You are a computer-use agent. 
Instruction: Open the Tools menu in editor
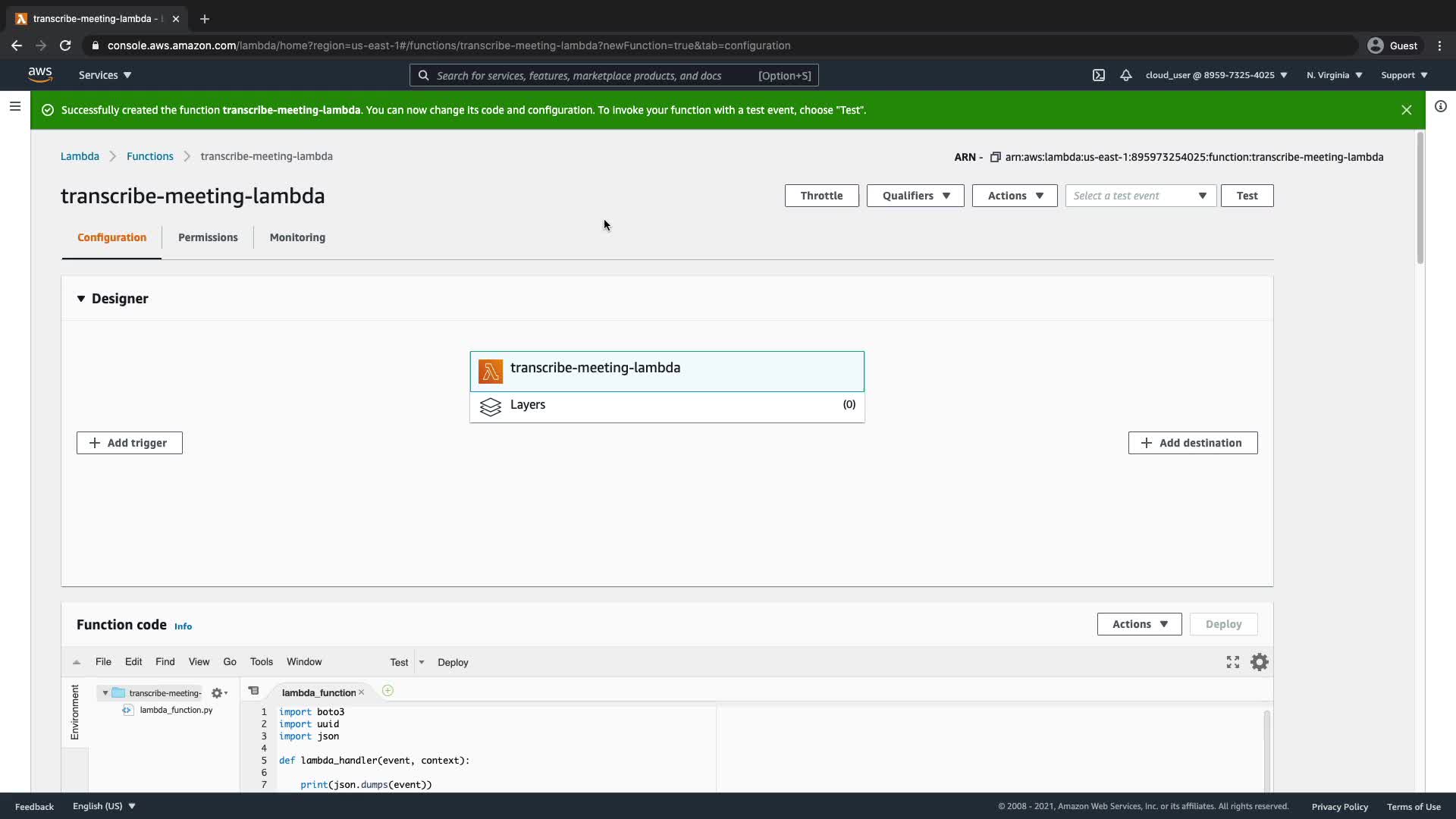261,662
